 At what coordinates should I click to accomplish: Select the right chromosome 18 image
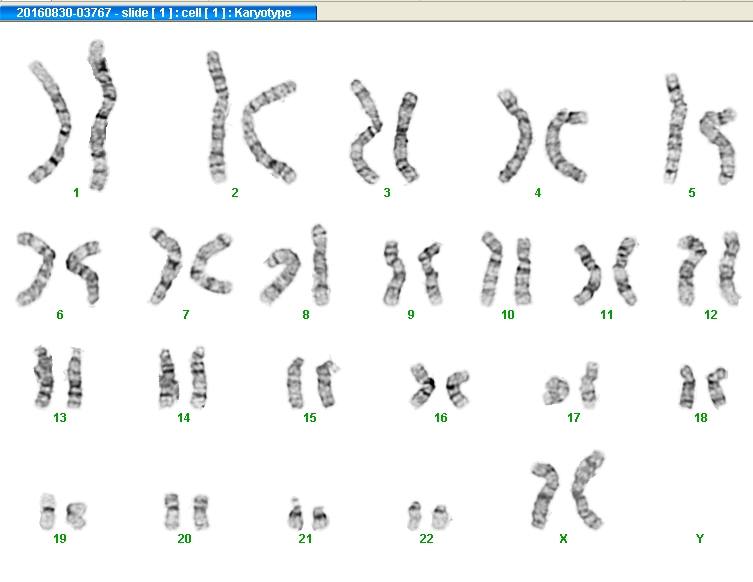click(717, 388)
